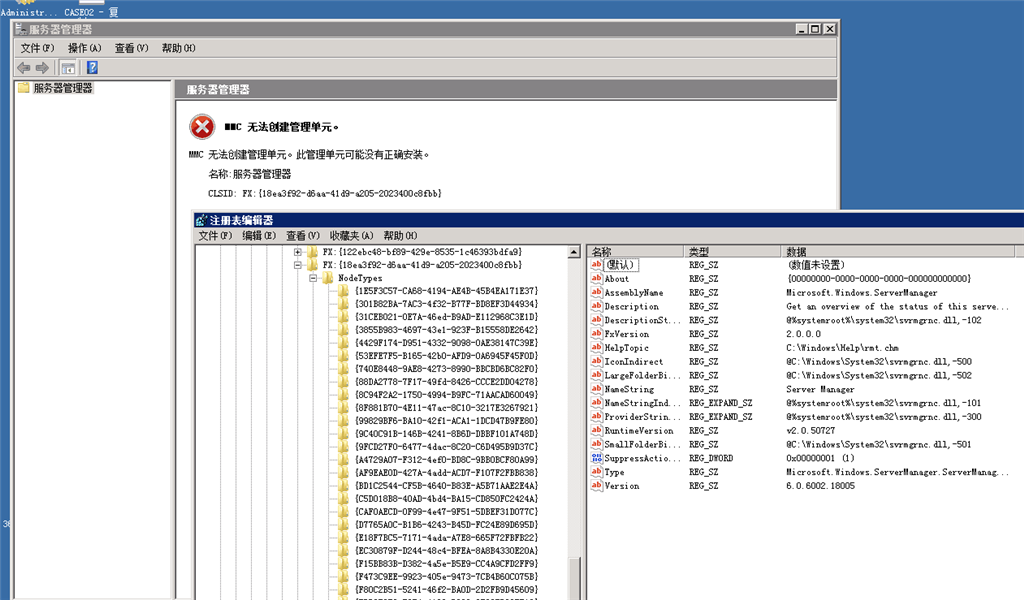Screen dimensions: 1024x600
Task: Select the {4429F174-D951...} key
Action: coord(447,343)
